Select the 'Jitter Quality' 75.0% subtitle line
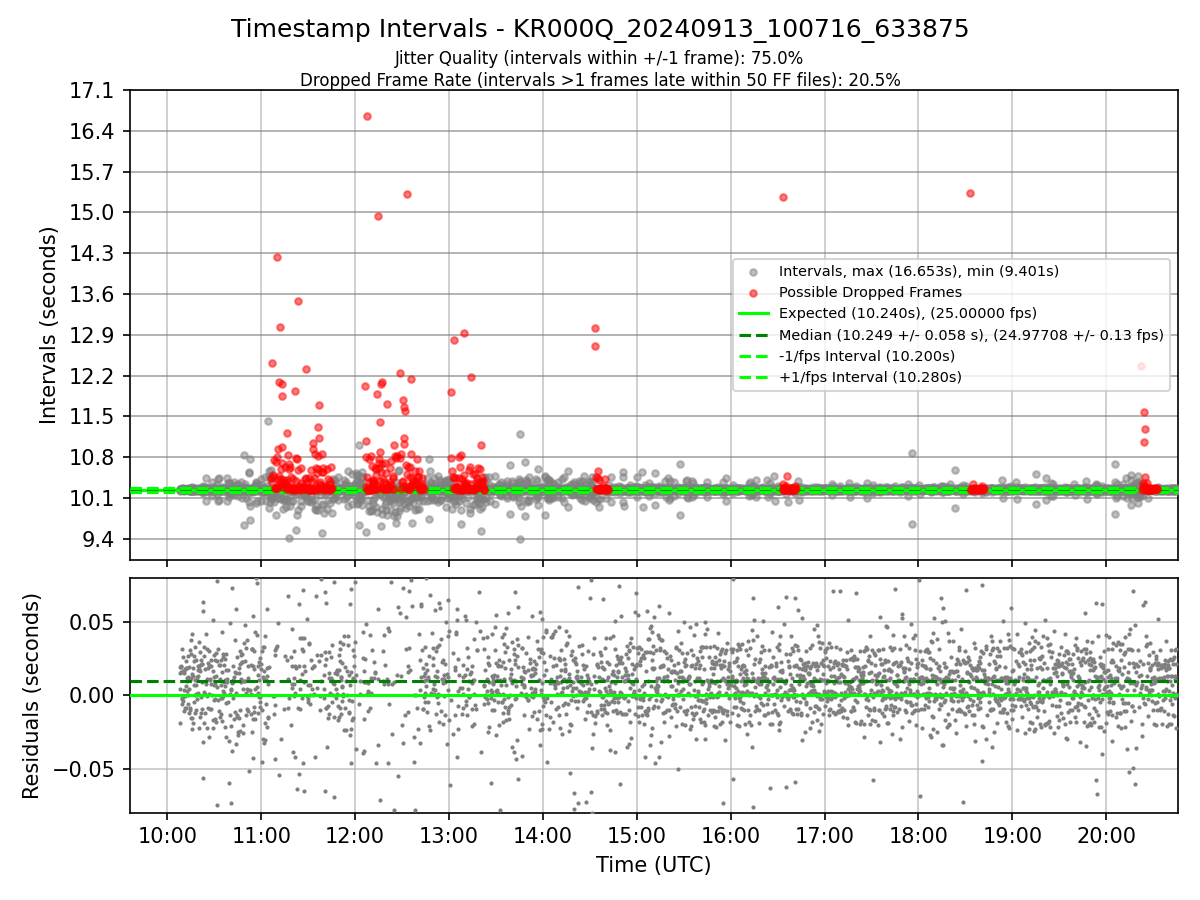 (x=600, y=58)
